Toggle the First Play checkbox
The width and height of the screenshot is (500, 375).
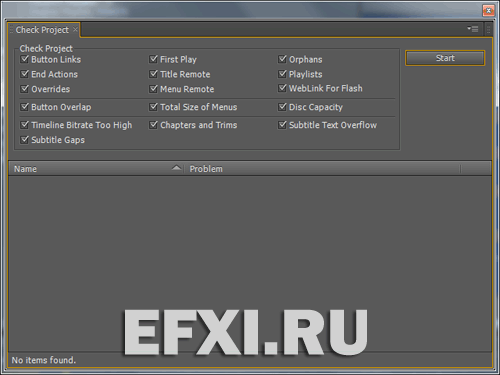(153, 59)
